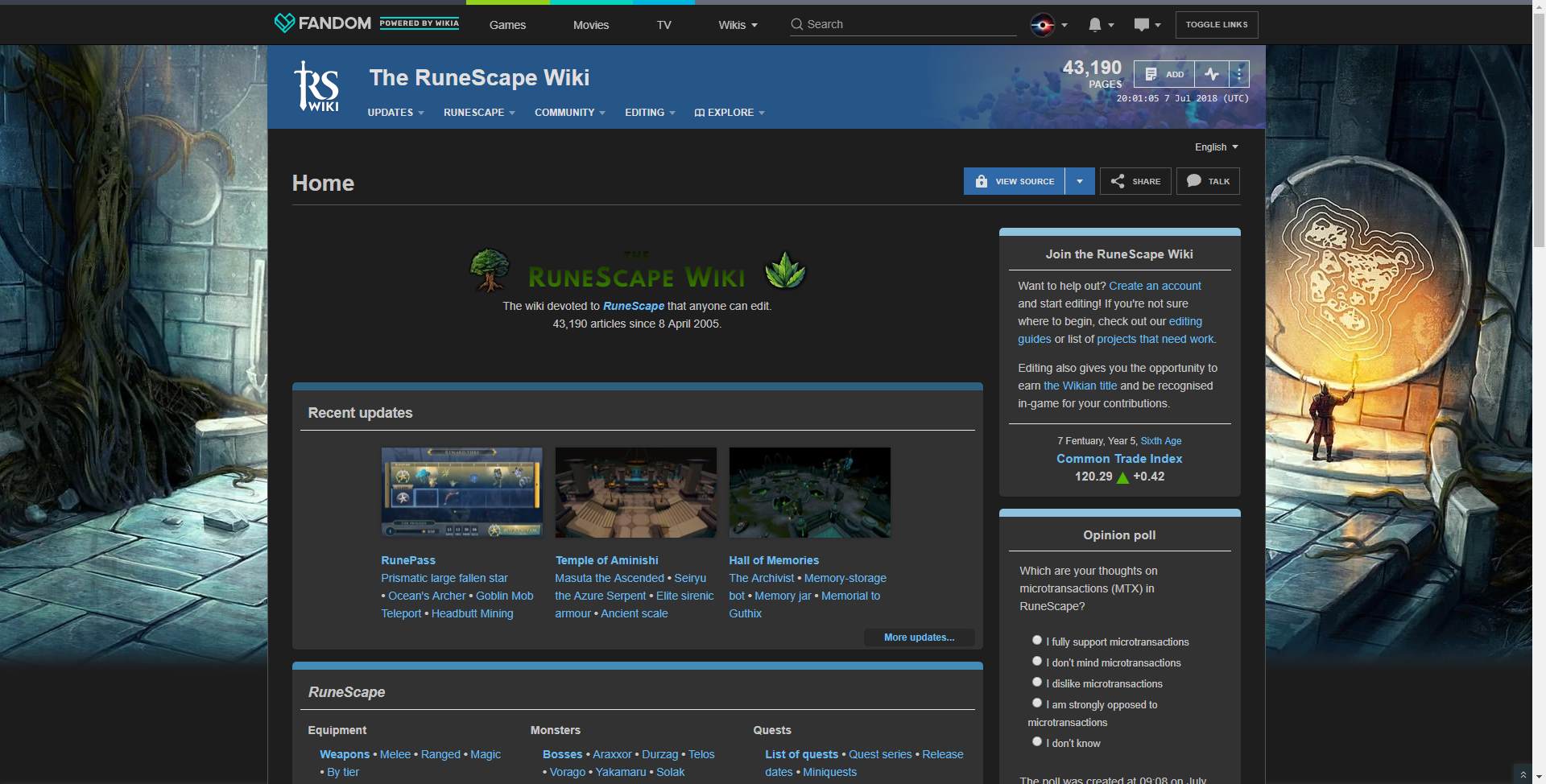Open the RS Wiki logo
The width and height of the screenshot is (1546, 784).
click(x=316, y=86)
